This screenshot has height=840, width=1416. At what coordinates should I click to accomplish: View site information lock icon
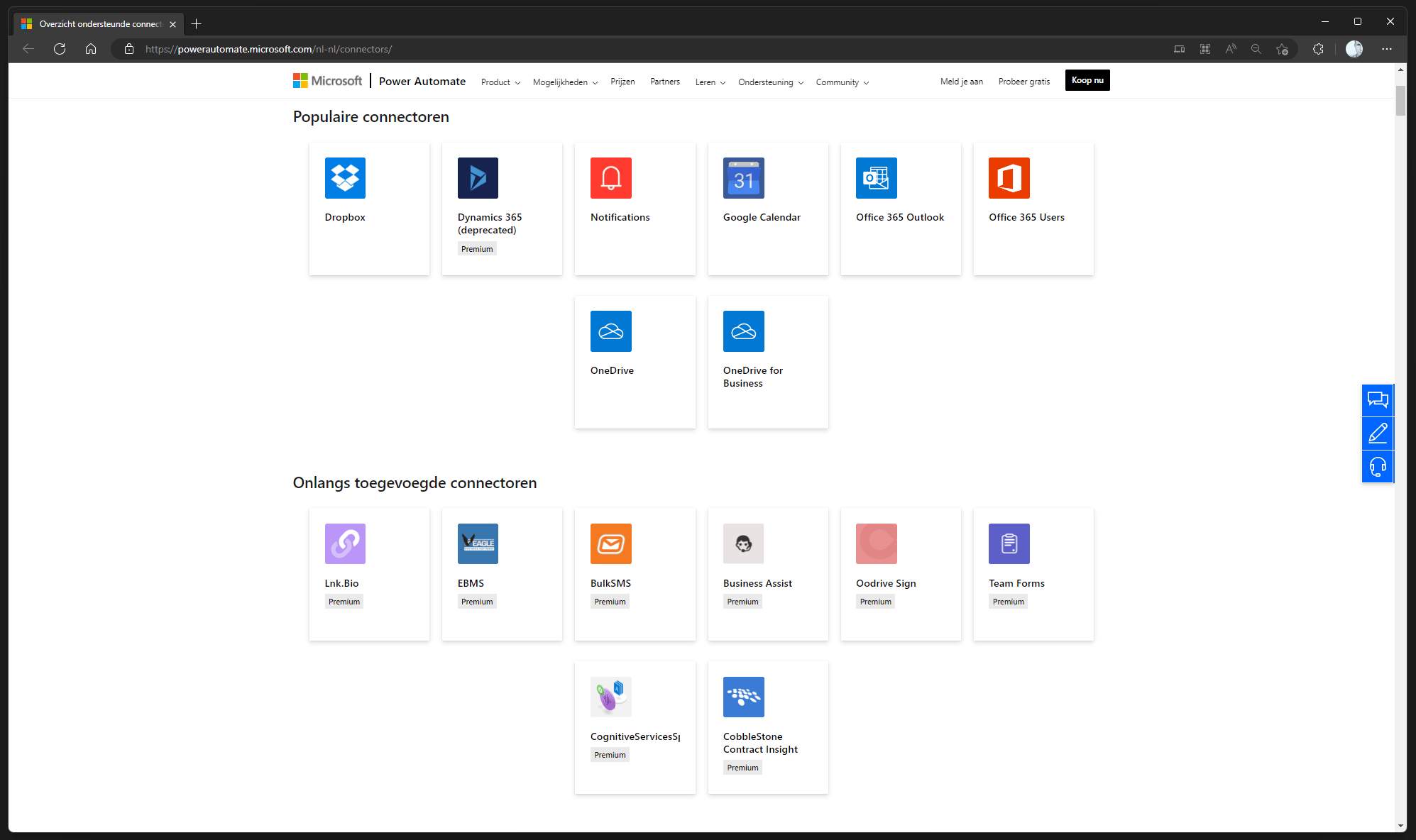pyautogui.click(x=129, y=49)
